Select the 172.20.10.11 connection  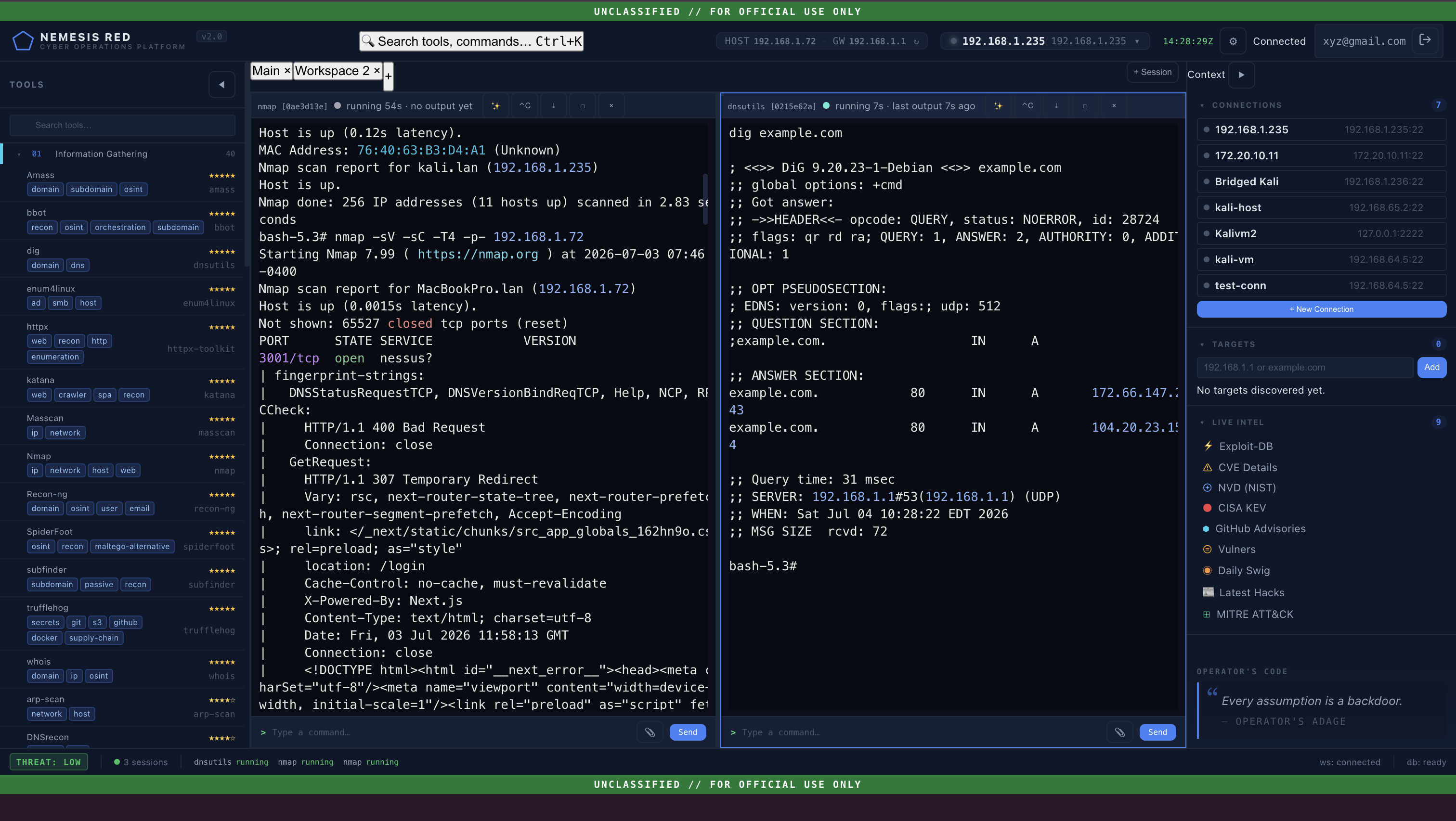1322,155
